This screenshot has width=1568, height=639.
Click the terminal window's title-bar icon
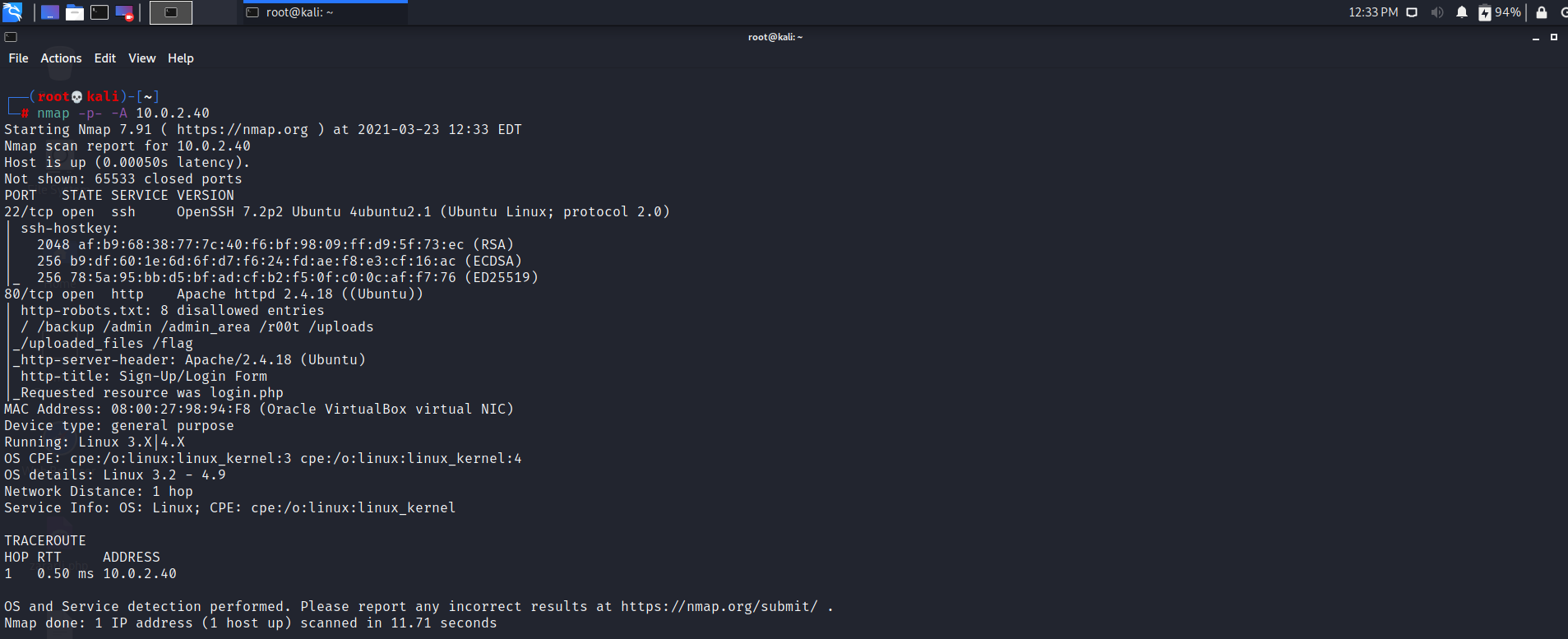[x=11, y=37]
